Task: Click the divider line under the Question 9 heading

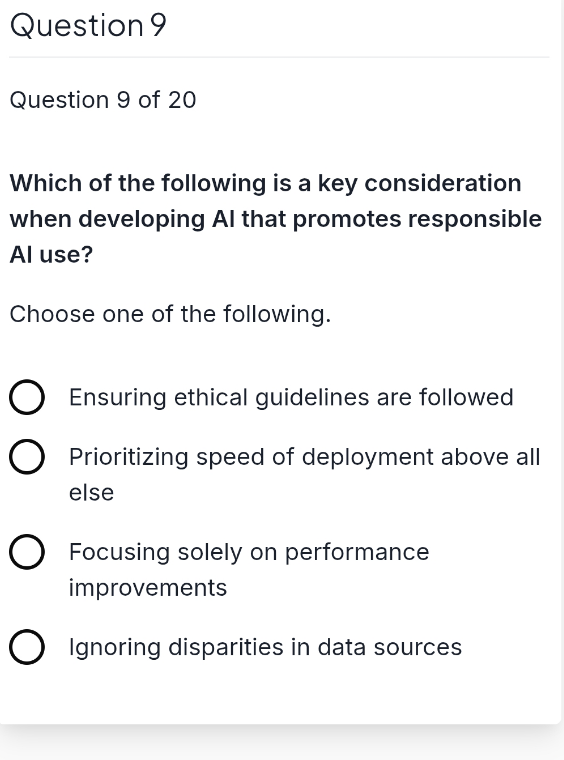Action: pyautogui.click(x=279, y=57)
